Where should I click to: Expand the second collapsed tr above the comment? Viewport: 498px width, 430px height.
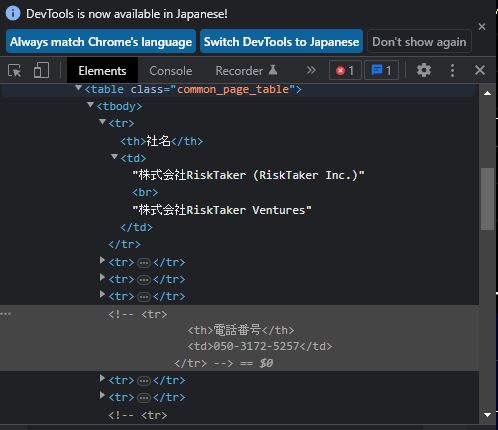click(103, 278)
